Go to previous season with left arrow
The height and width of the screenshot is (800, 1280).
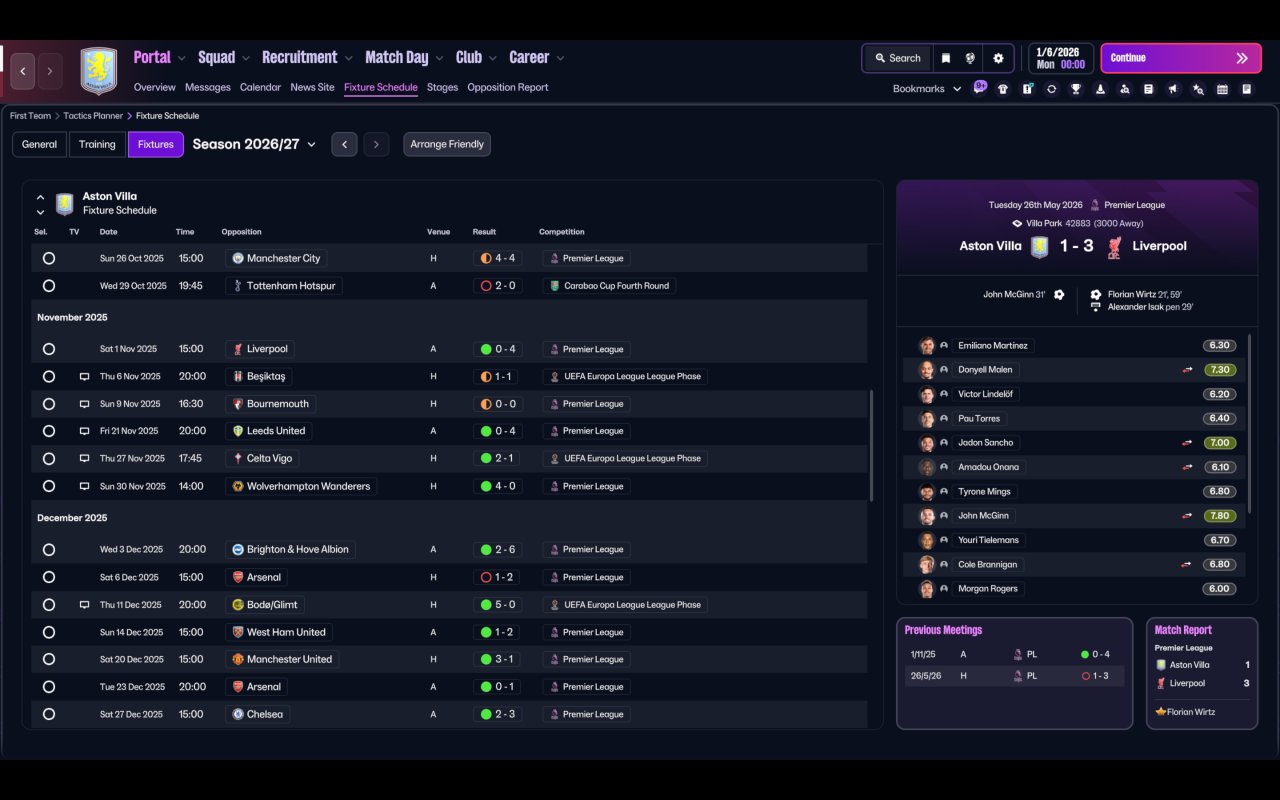[x=344, y=144]
